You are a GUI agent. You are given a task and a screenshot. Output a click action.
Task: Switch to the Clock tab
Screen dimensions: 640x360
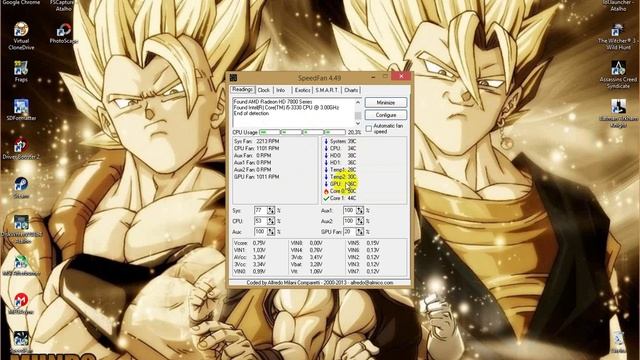point(264,90)
